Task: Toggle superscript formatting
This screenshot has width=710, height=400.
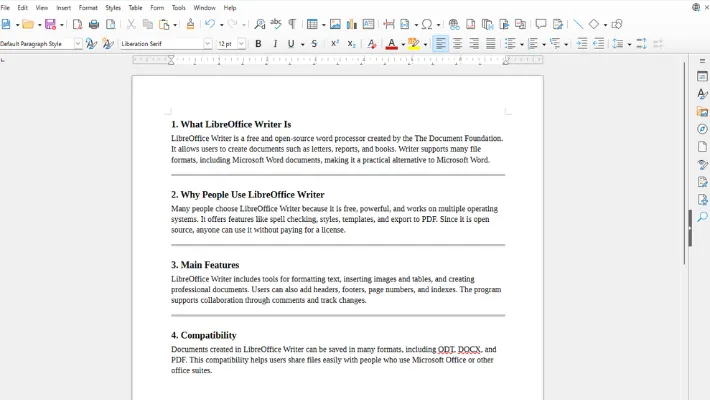Action: click(335, 43)
